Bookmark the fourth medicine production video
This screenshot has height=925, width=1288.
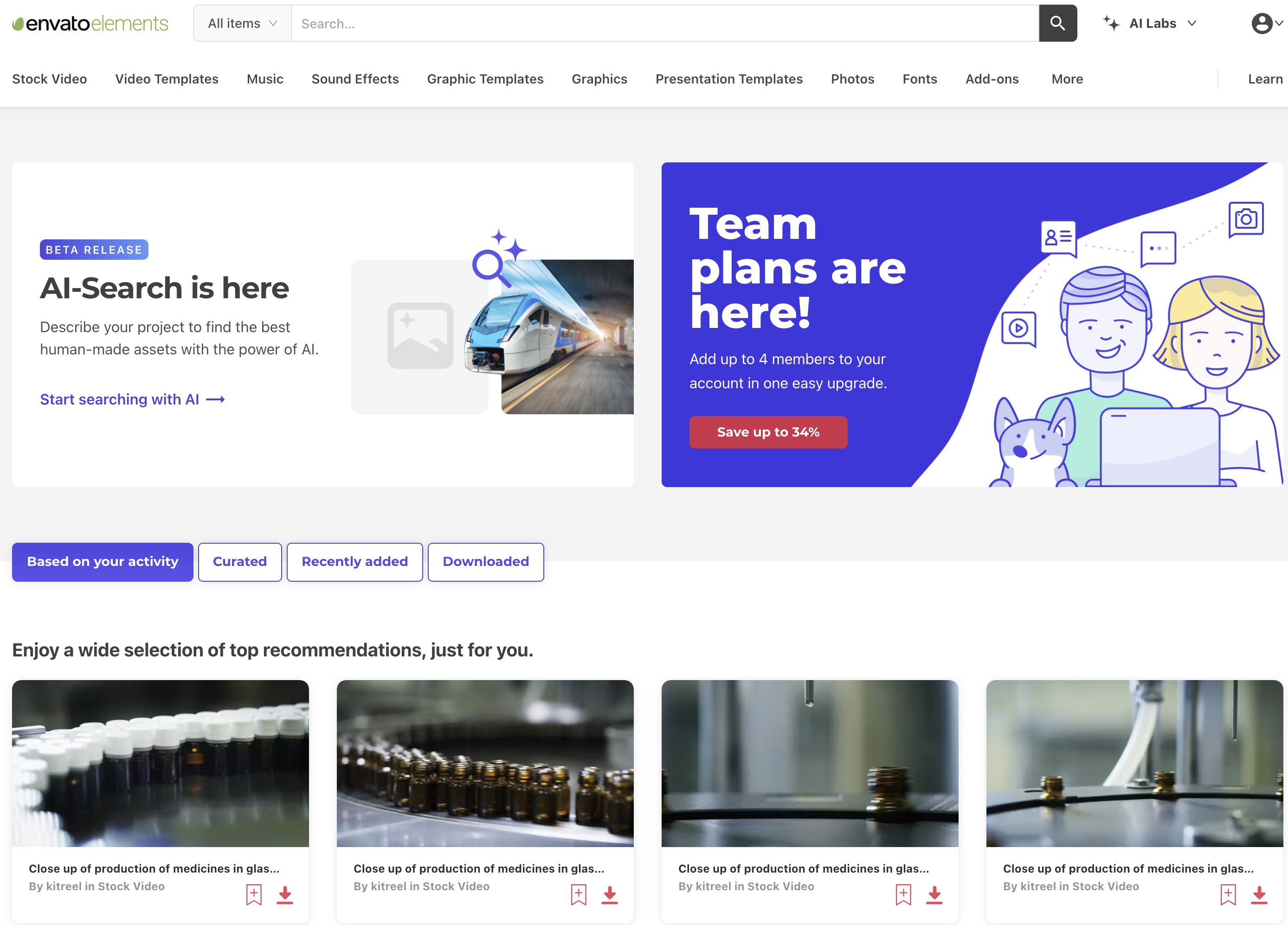click(1228, 895)
